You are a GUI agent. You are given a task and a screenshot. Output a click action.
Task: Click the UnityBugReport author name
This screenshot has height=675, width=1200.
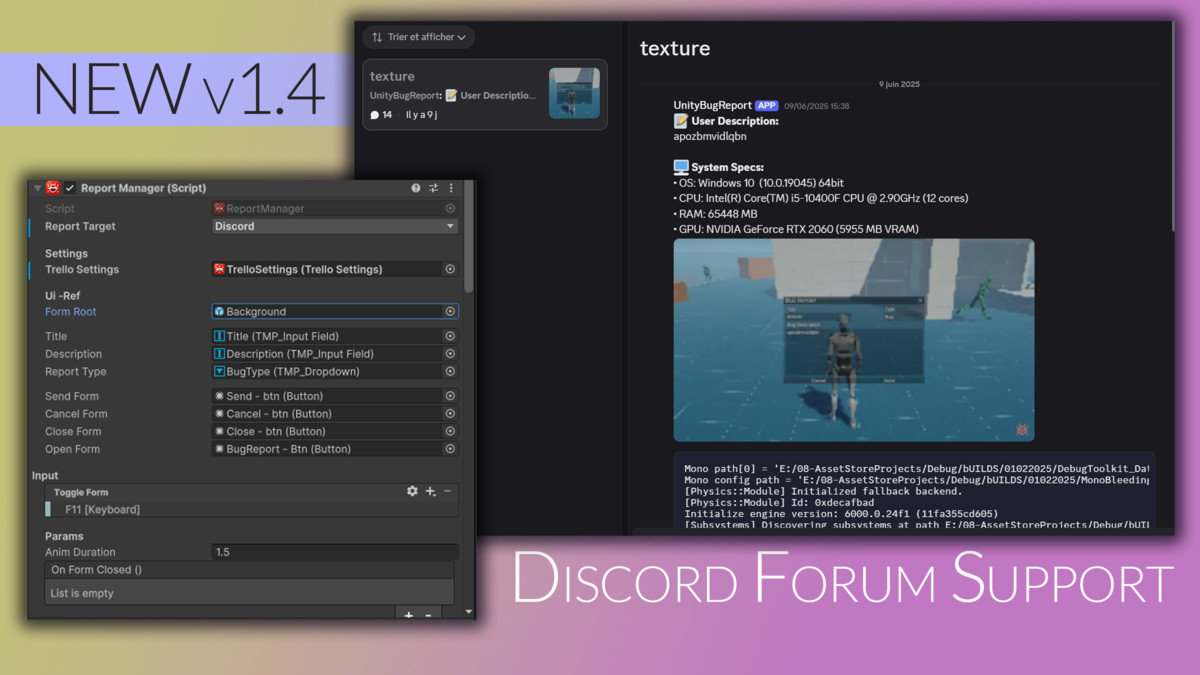tap(713, 105)
